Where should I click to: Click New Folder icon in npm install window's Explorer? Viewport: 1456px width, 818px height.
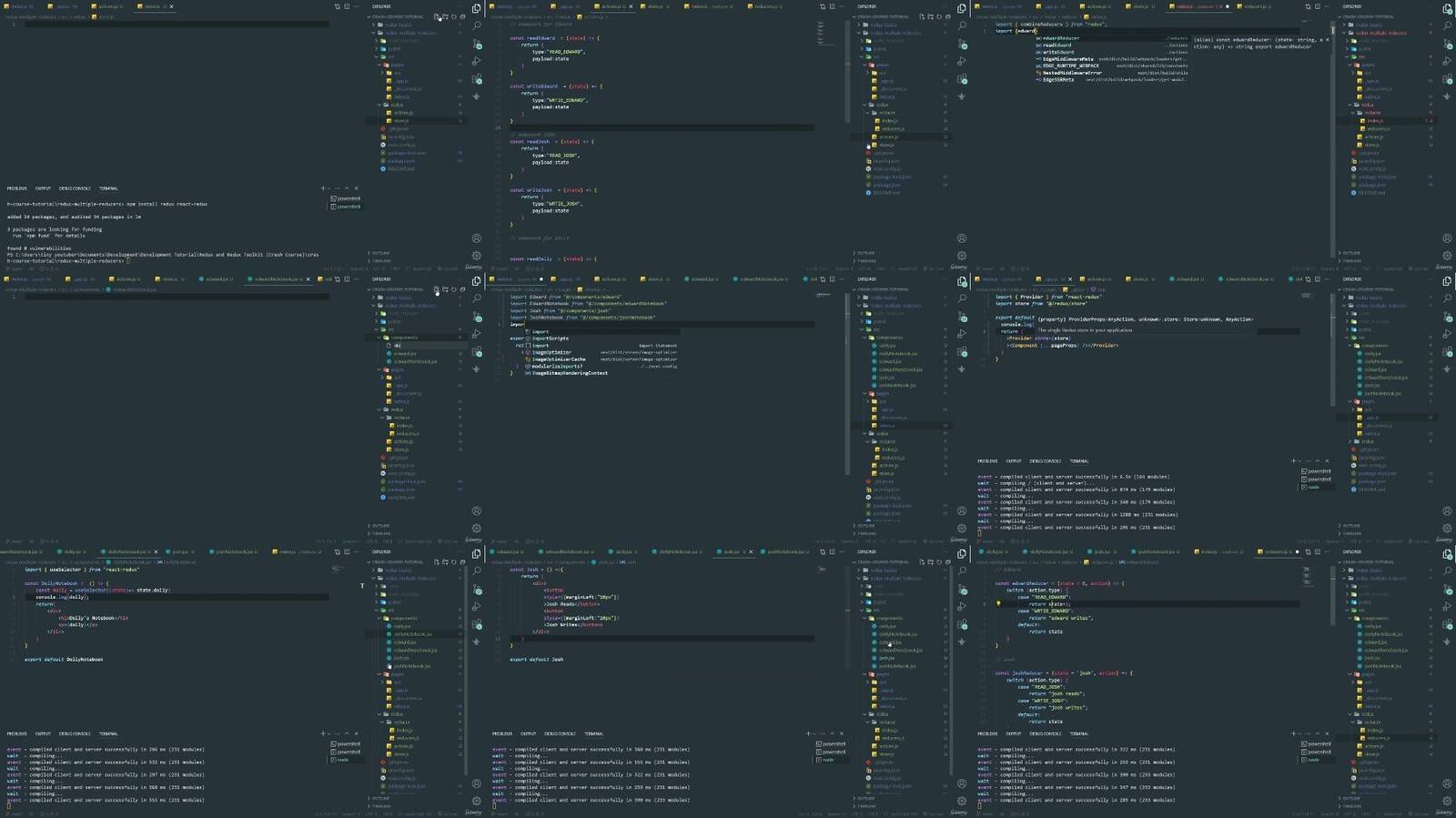[445, 16]
